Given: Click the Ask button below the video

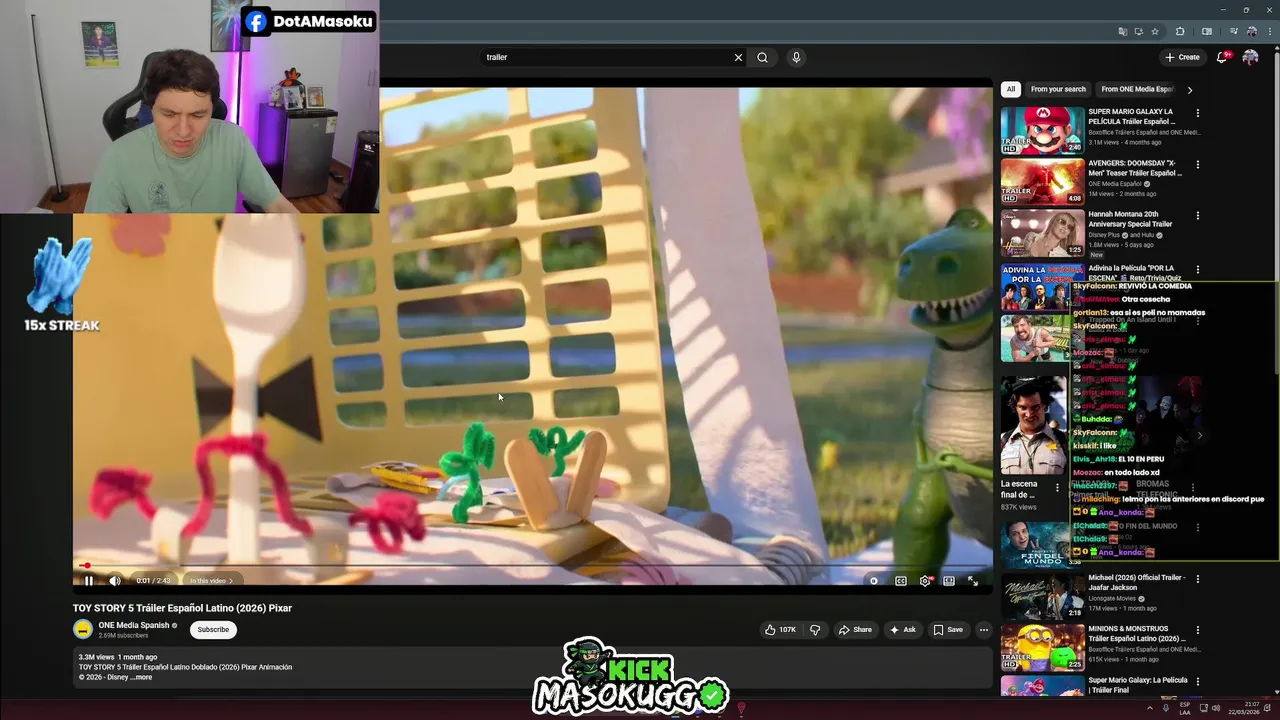Looking at the screenshot, I should point(902,630).
